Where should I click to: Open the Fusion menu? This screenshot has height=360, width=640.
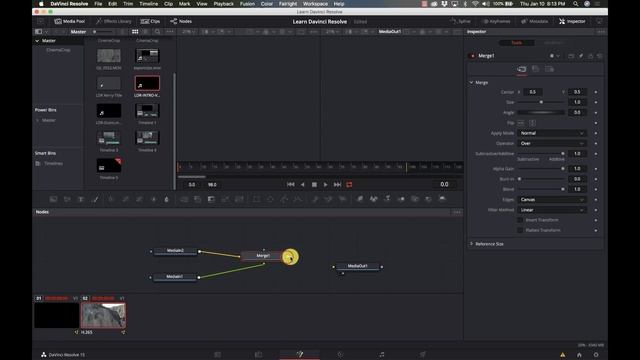[247, 4]
